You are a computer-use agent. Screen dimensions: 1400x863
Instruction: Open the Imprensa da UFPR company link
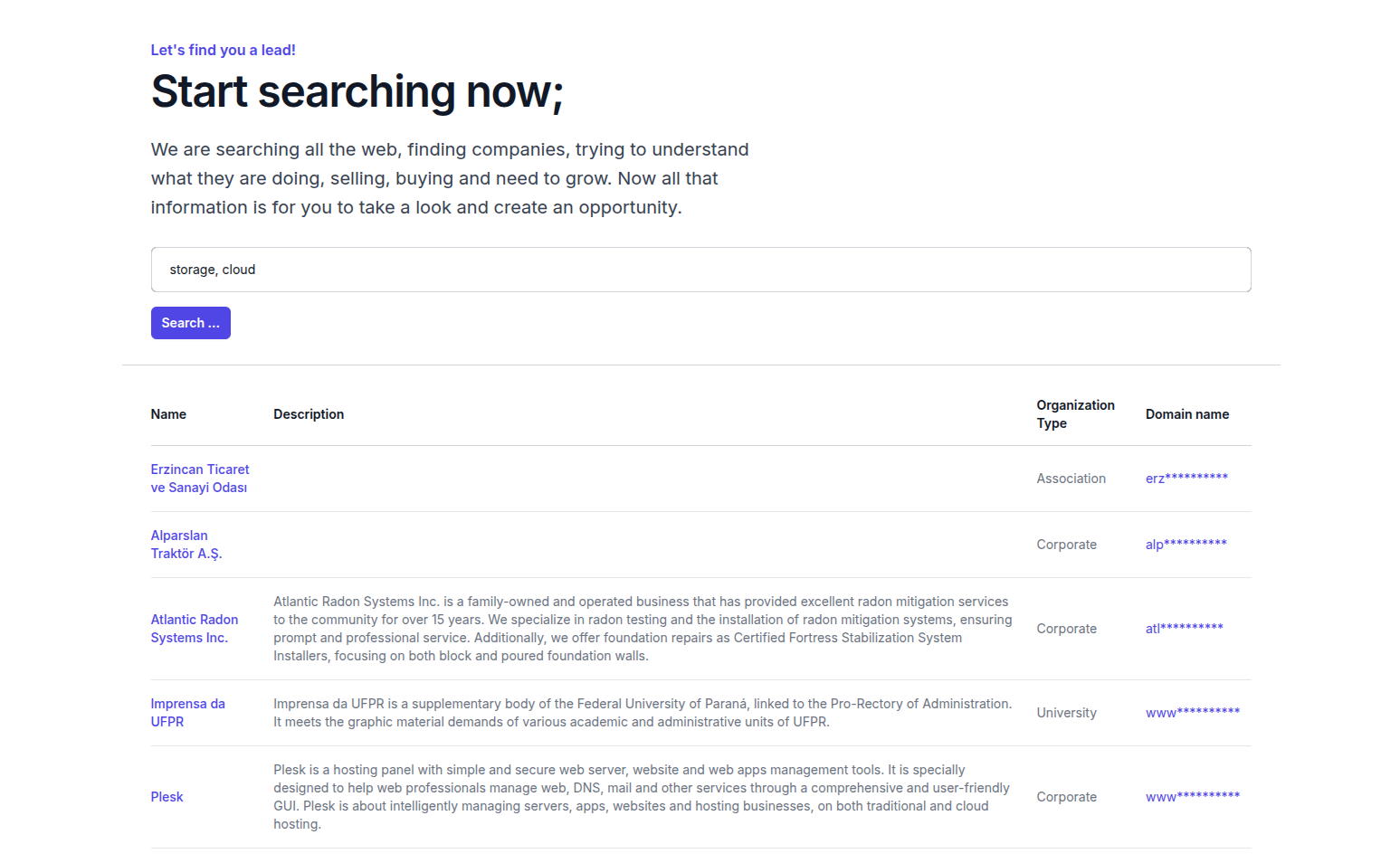click(187, 712)
